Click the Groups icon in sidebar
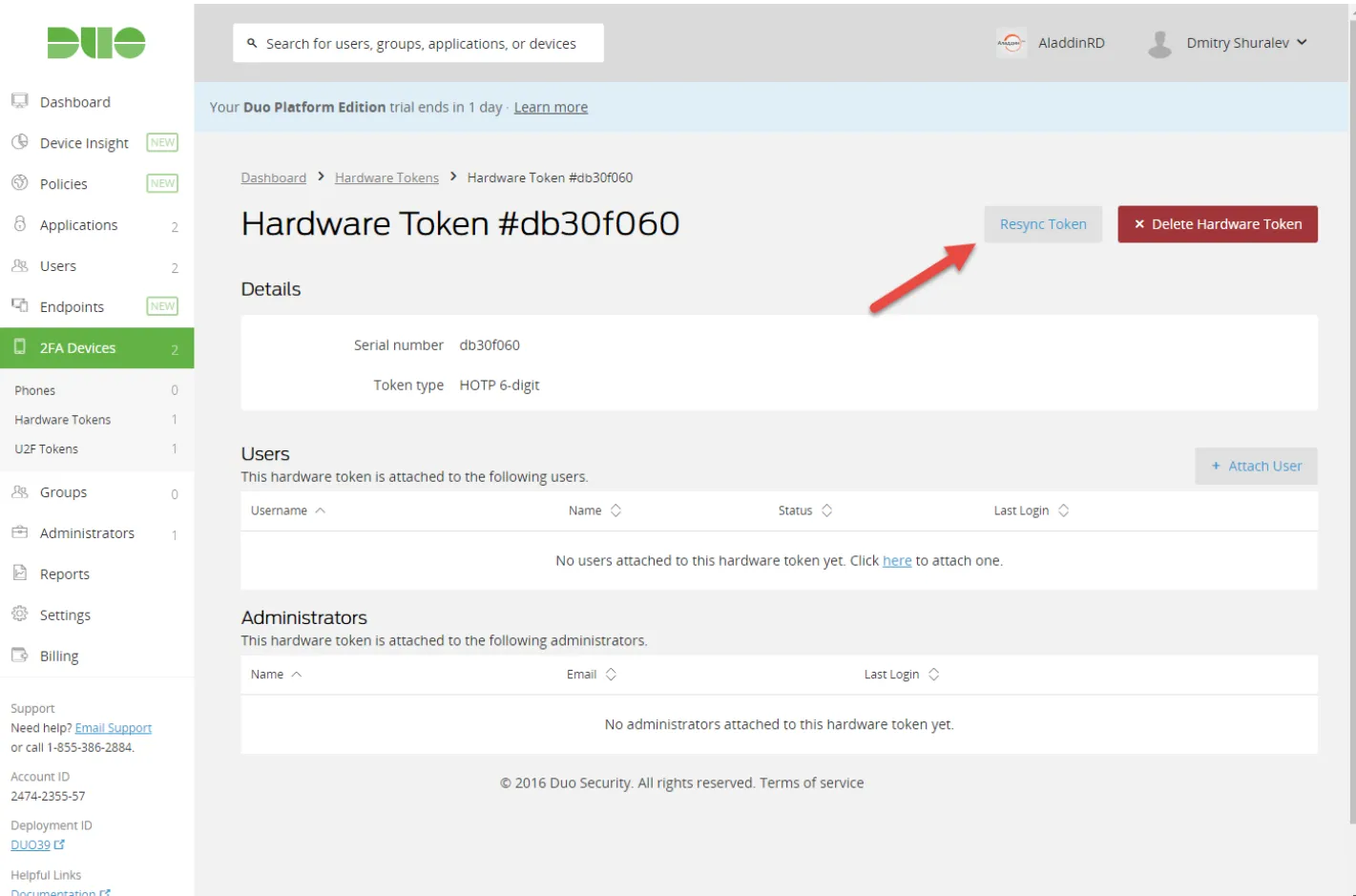Screen dimensions: 1356x896 [x=19, y=491]
